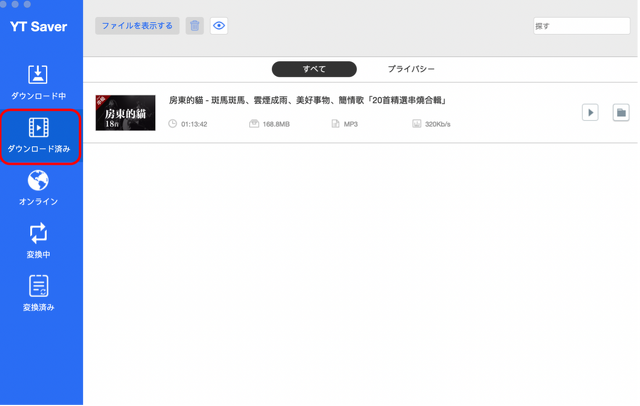The width and height of the screenshot is (640, 406).
Task: Switch to the プライバシー tab
Action: tap(411, 69)
